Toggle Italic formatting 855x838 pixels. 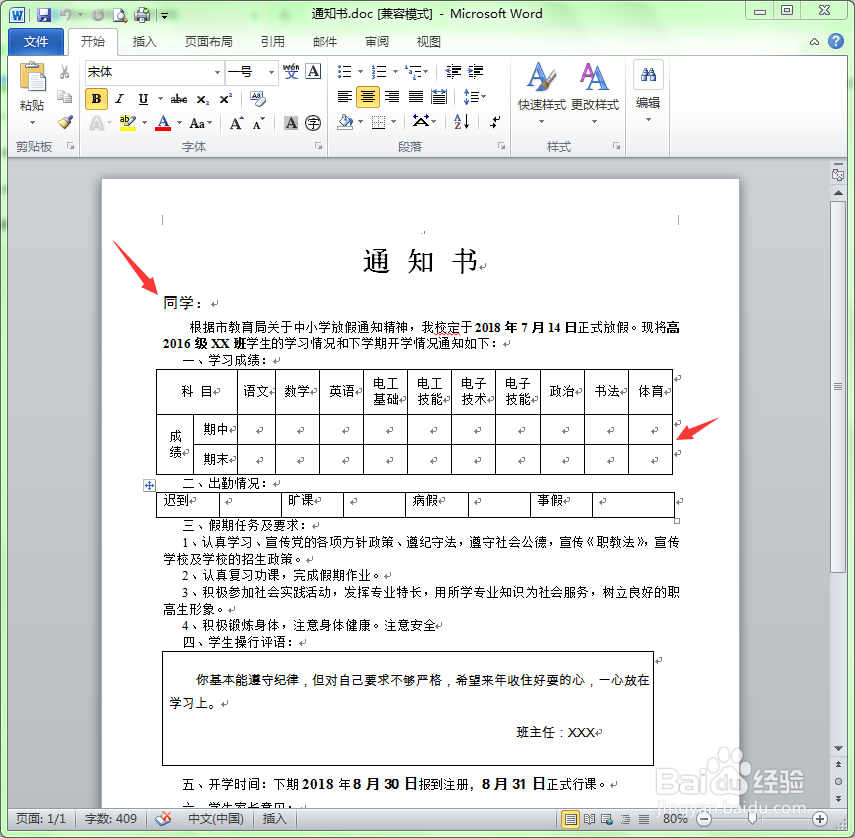click(119, 99)
